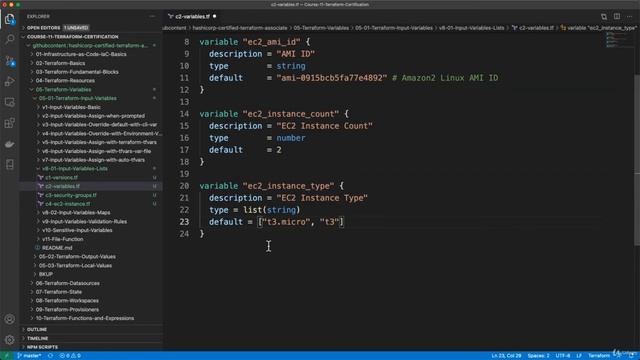
Task: Click the 05-Terraform-Variables breadcrumb
Action: (321, 28)
